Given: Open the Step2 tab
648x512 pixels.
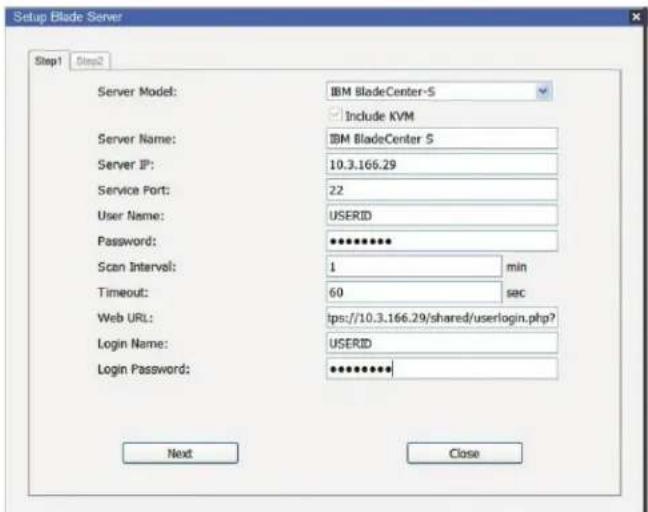Looking at the screenshot, I should tap(90, 61).
